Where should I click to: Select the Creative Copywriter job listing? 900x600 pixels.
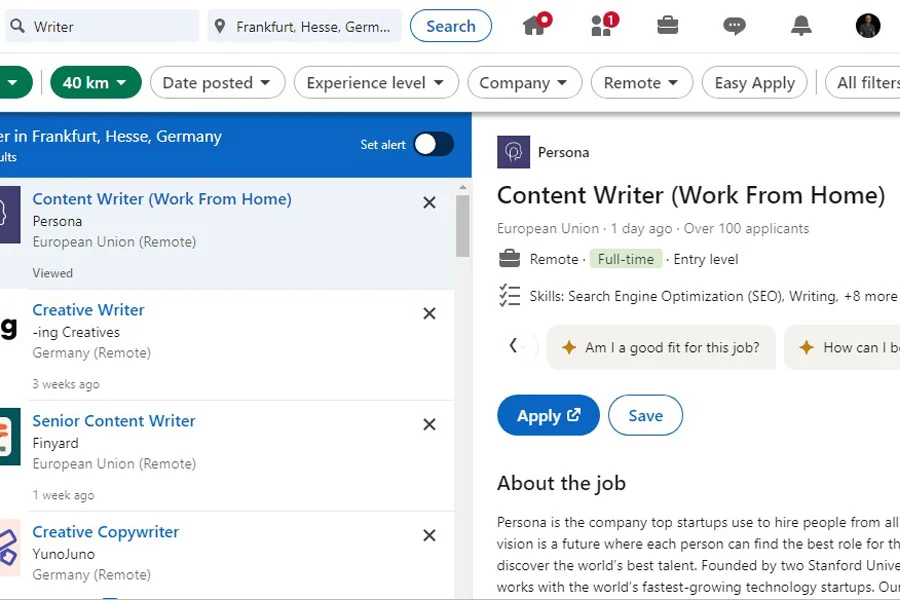click(106, 532)
